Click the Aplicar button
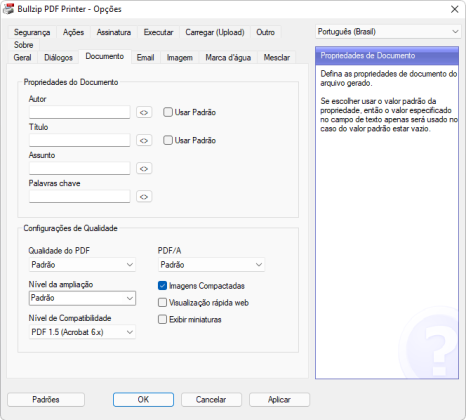 279,399
